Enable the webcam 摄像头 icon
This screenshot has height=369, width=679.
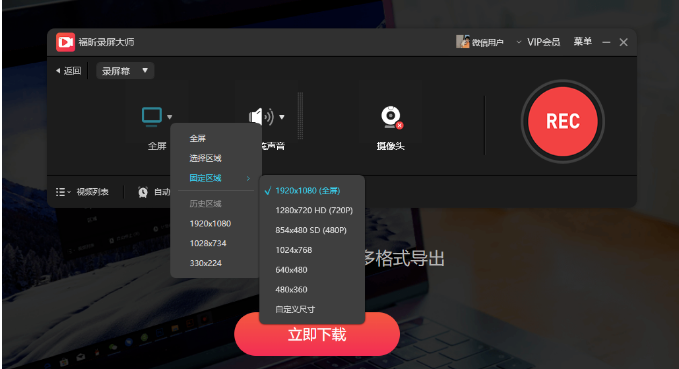point(391,117)
